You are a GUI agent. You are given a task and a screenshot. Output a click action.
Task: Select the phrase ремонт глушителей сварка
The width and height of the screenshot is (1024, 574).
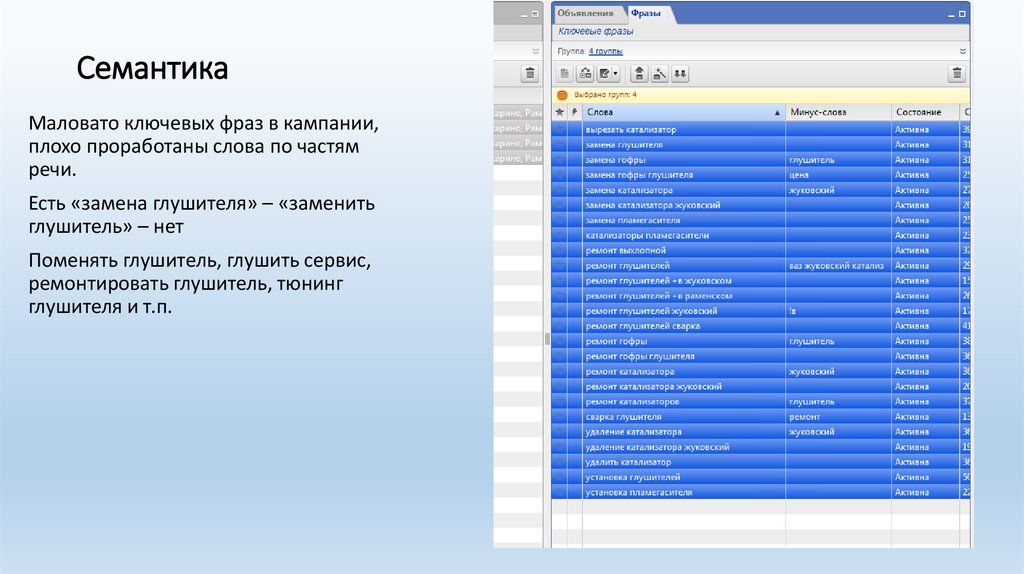point(643,326)
